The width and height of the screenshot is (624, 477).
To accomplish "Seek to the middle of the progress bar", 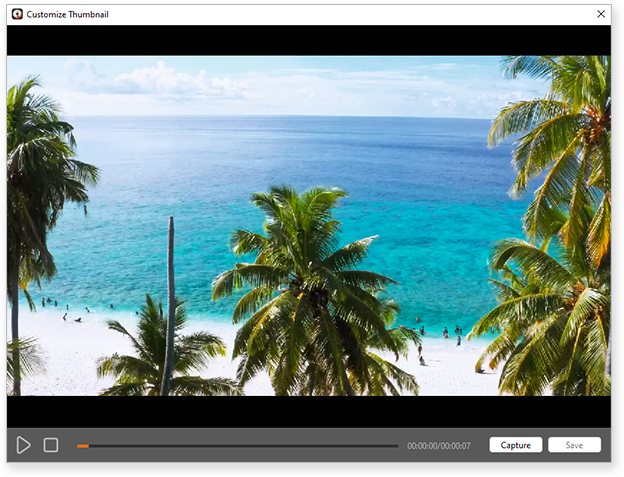I will [x=238, y=445].
